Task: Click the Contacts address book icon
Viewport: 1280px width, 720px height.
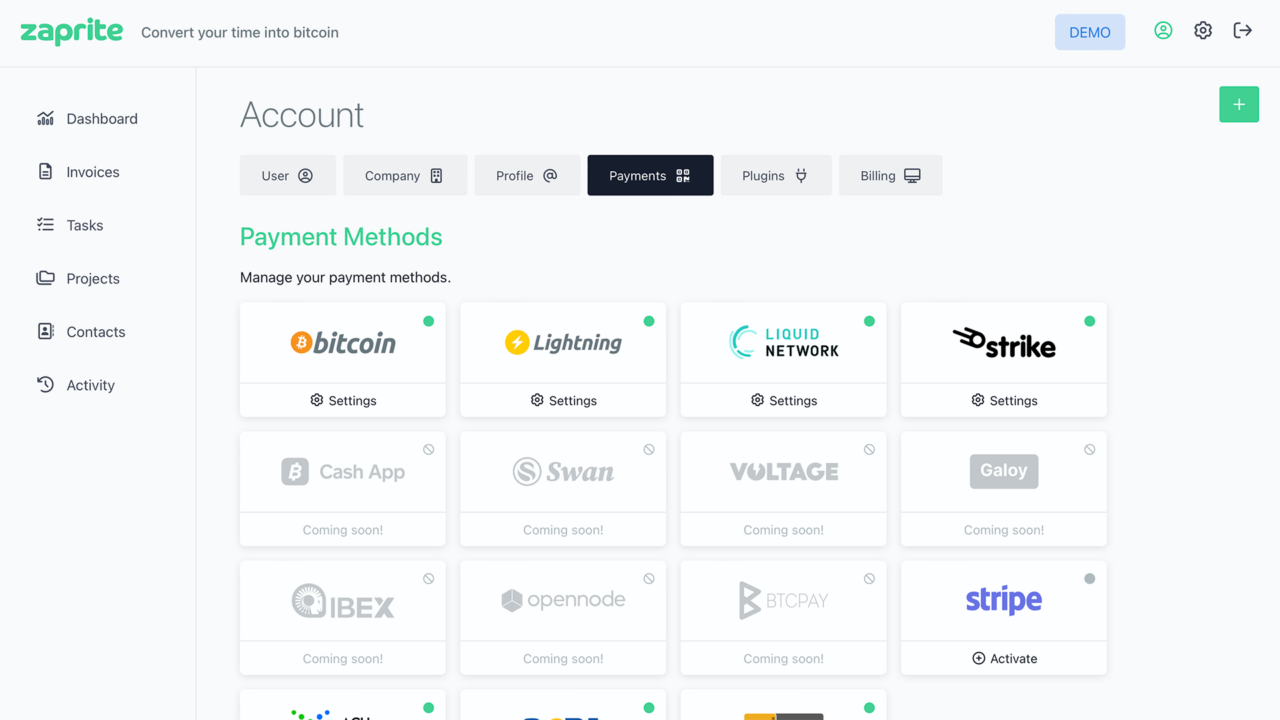Action: pos(45,331)
